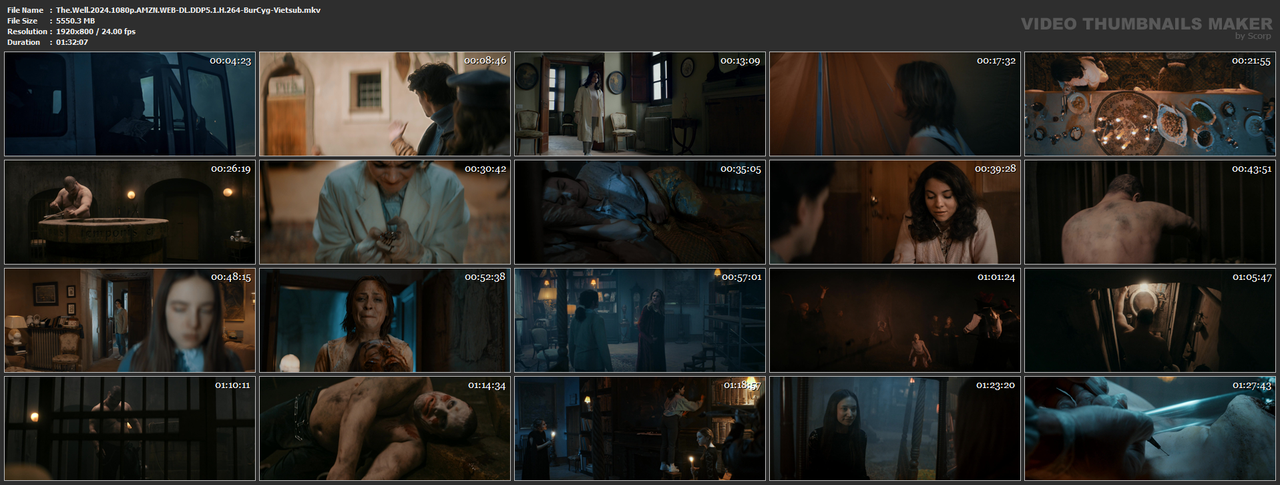Select the thumbnail at 01:10:11
This screenshot has width=1280, height=485.
tap(130, 428)
